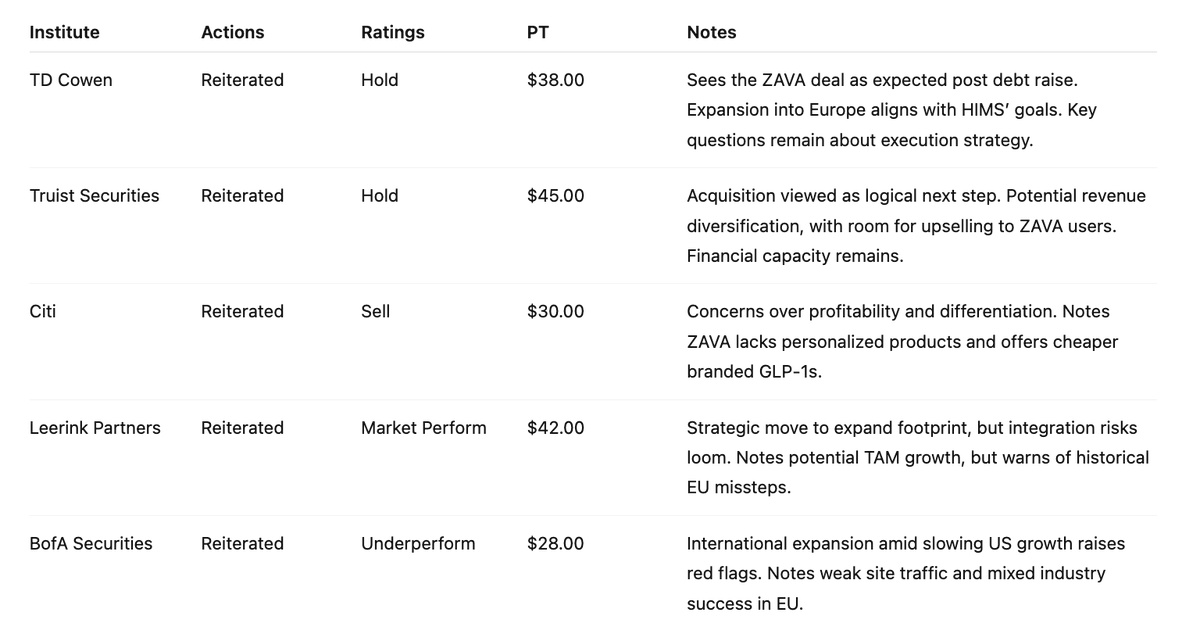
Task: Click the $30.00 price target
Action: pyautogui.click(x=556, y=312)
